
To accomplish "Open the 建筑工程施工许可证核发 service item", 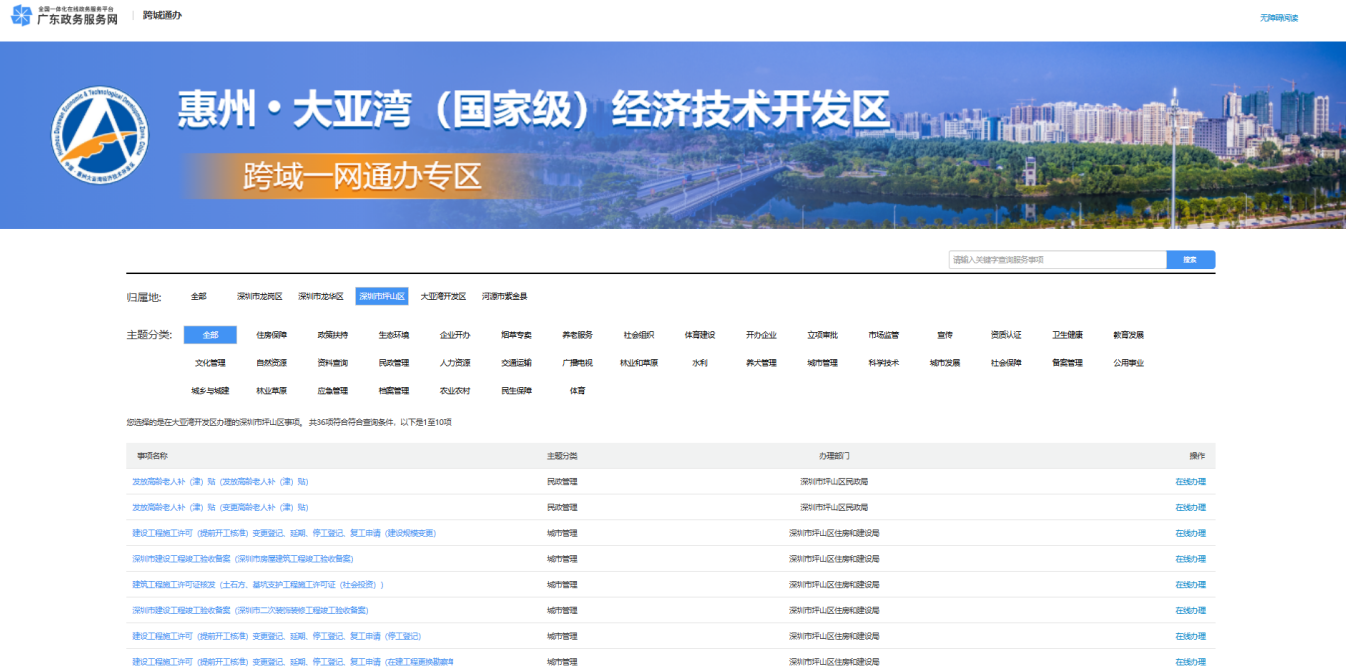I will [x=258, y=585].
